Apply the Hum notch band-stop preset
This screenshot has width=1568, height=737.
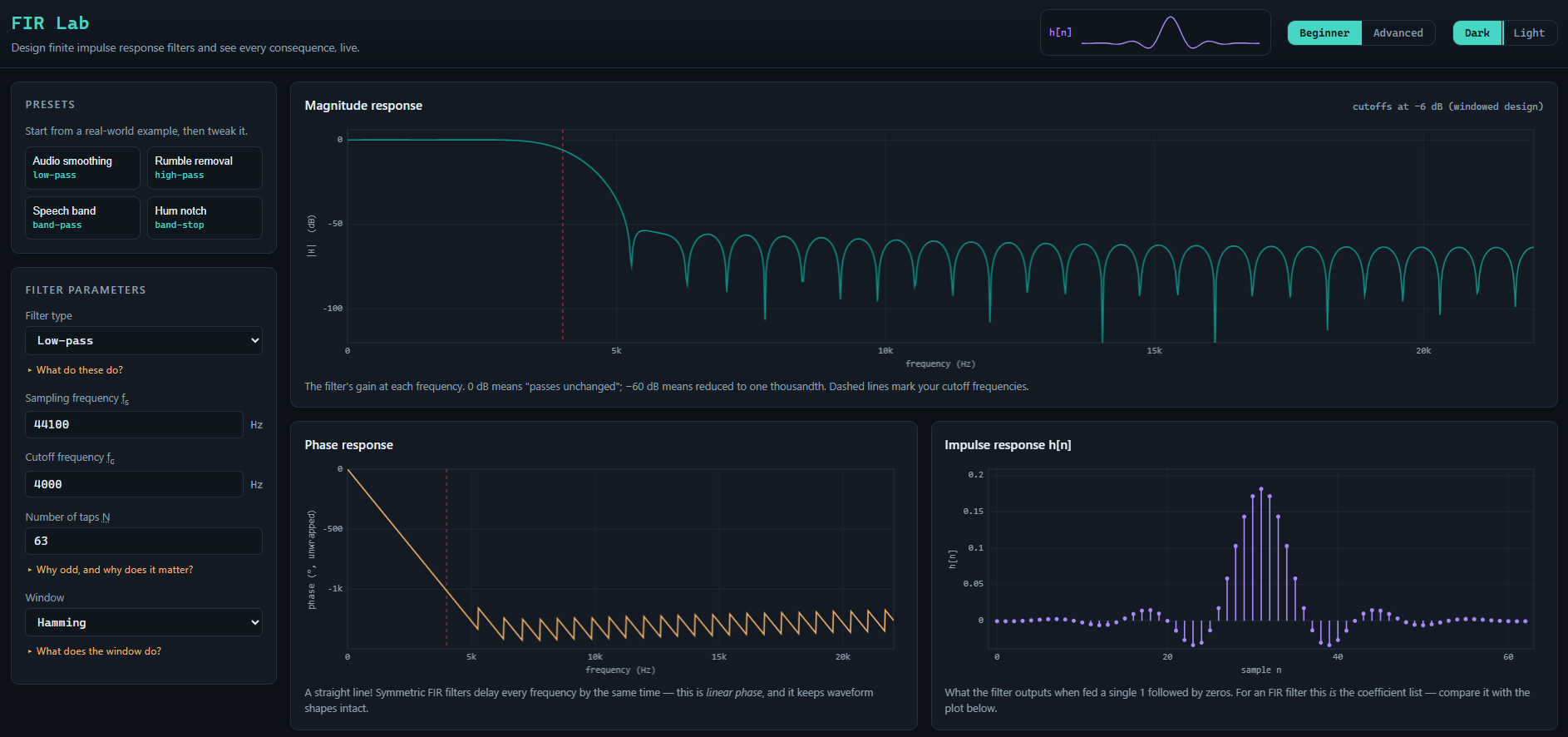click(x=205, y=218)
